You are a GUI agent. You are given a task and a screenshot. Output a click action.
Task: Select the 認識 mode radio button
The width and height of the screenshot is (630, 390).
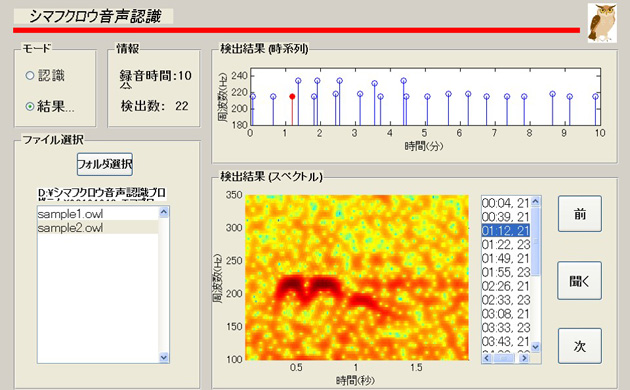tap(30, 76)
